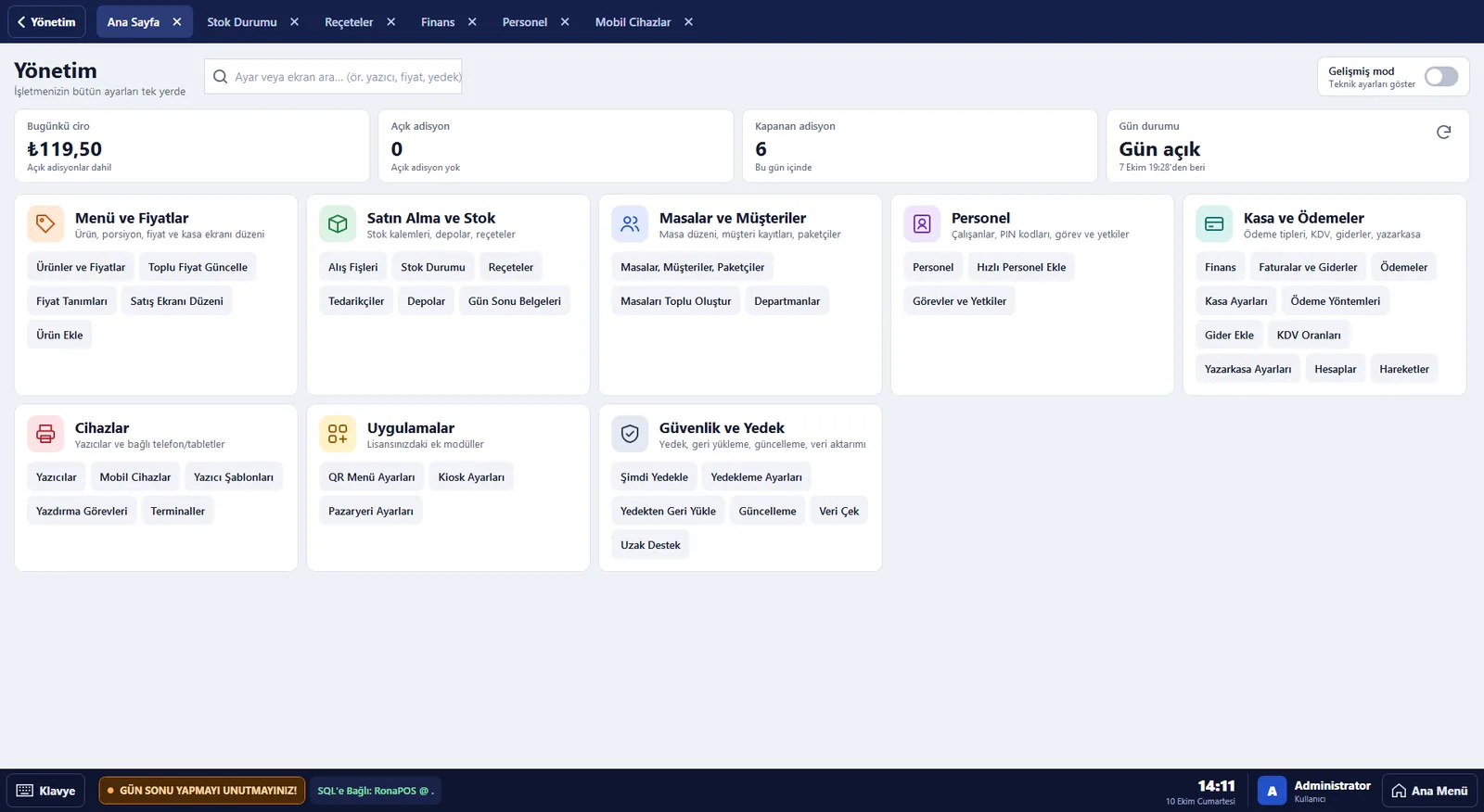Click the Güvenlik ve Yedek shield icon

click(x=630, y=434)
